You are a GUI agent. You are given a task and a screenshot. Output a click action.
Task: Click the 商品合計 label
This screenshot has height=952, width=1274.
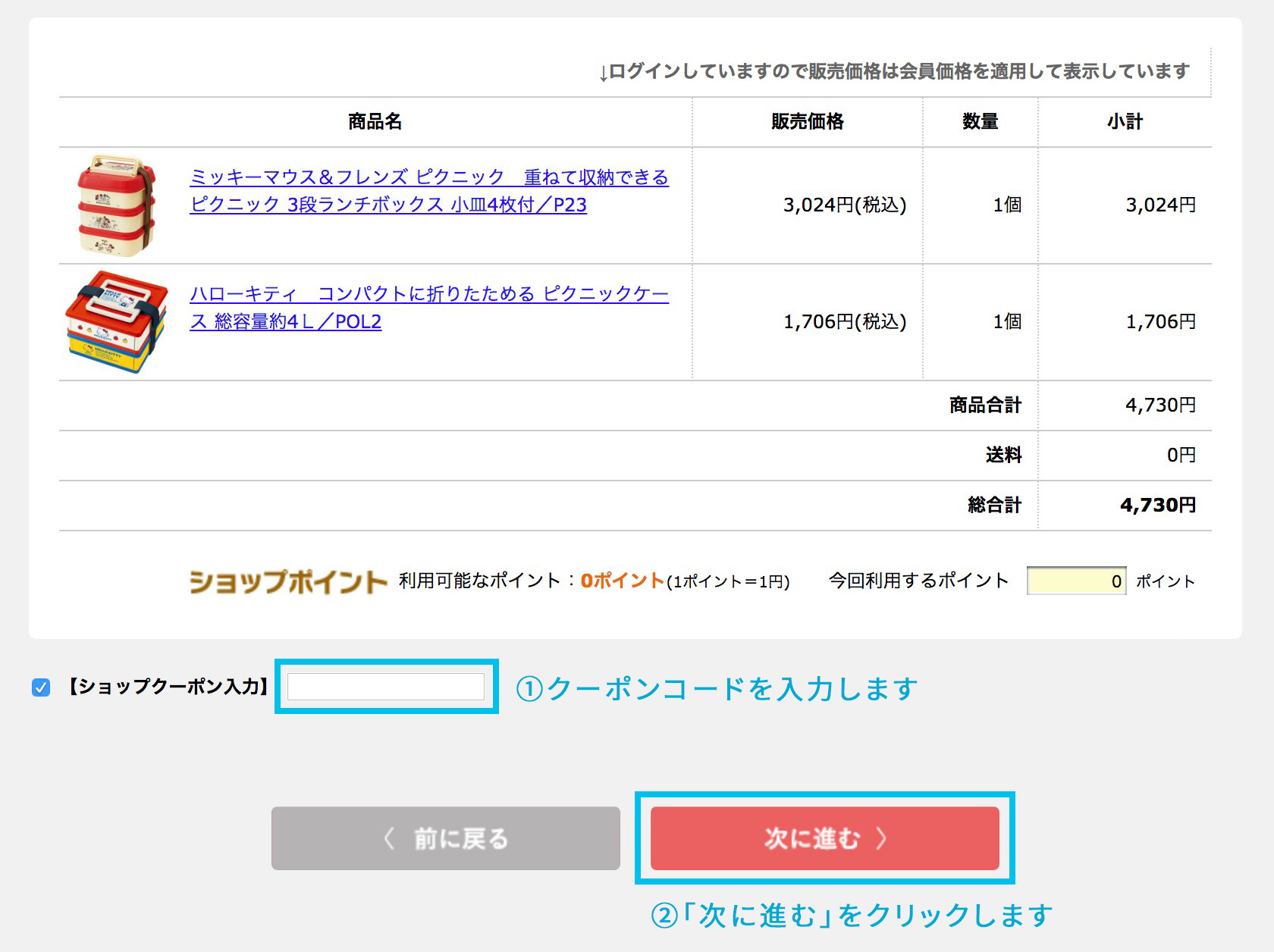click(985, 405)
